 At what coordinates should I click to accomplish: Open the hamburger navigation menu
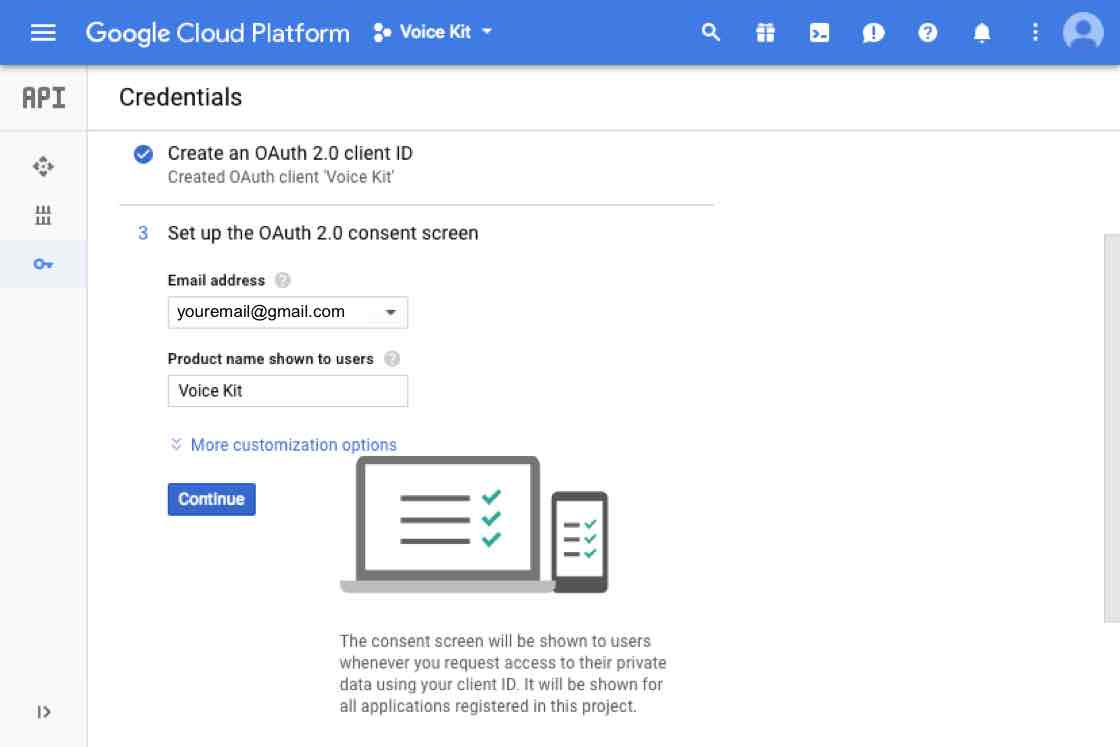(43, 33)
